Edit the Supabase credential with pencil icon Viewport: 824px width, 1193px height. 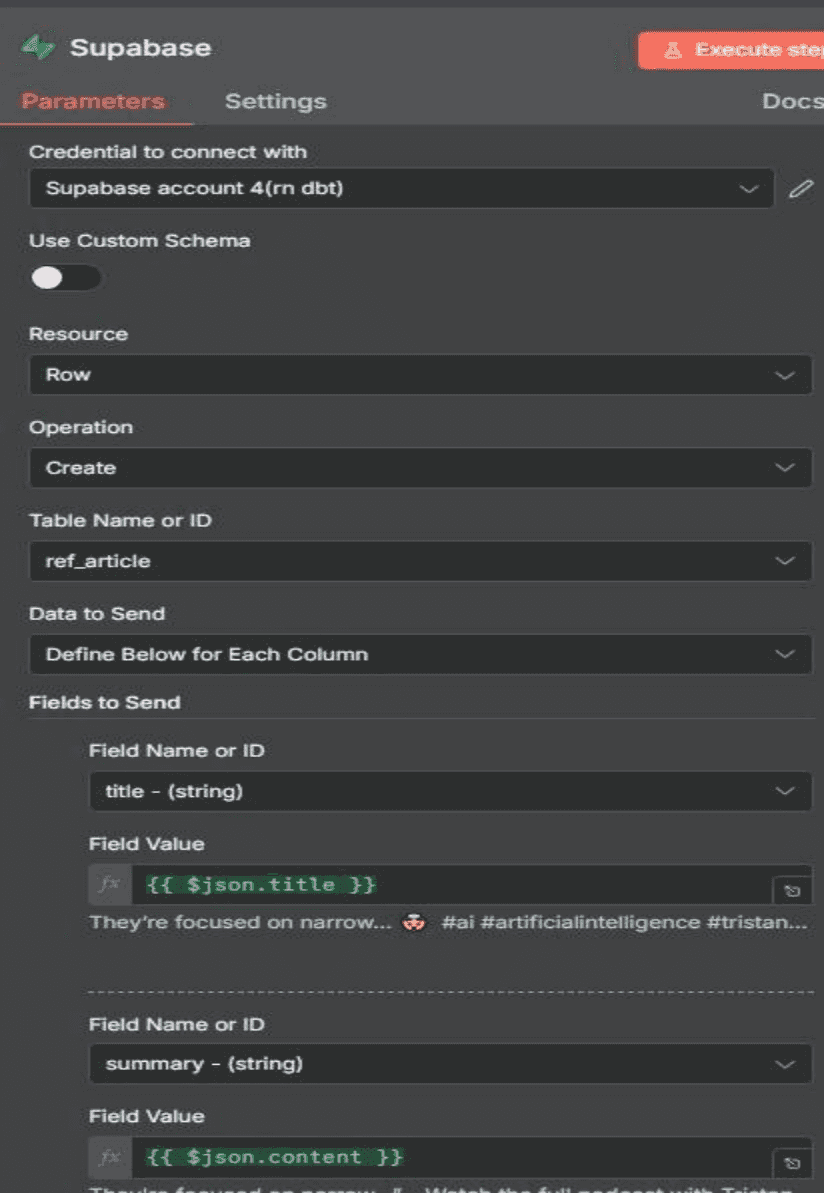800,188
